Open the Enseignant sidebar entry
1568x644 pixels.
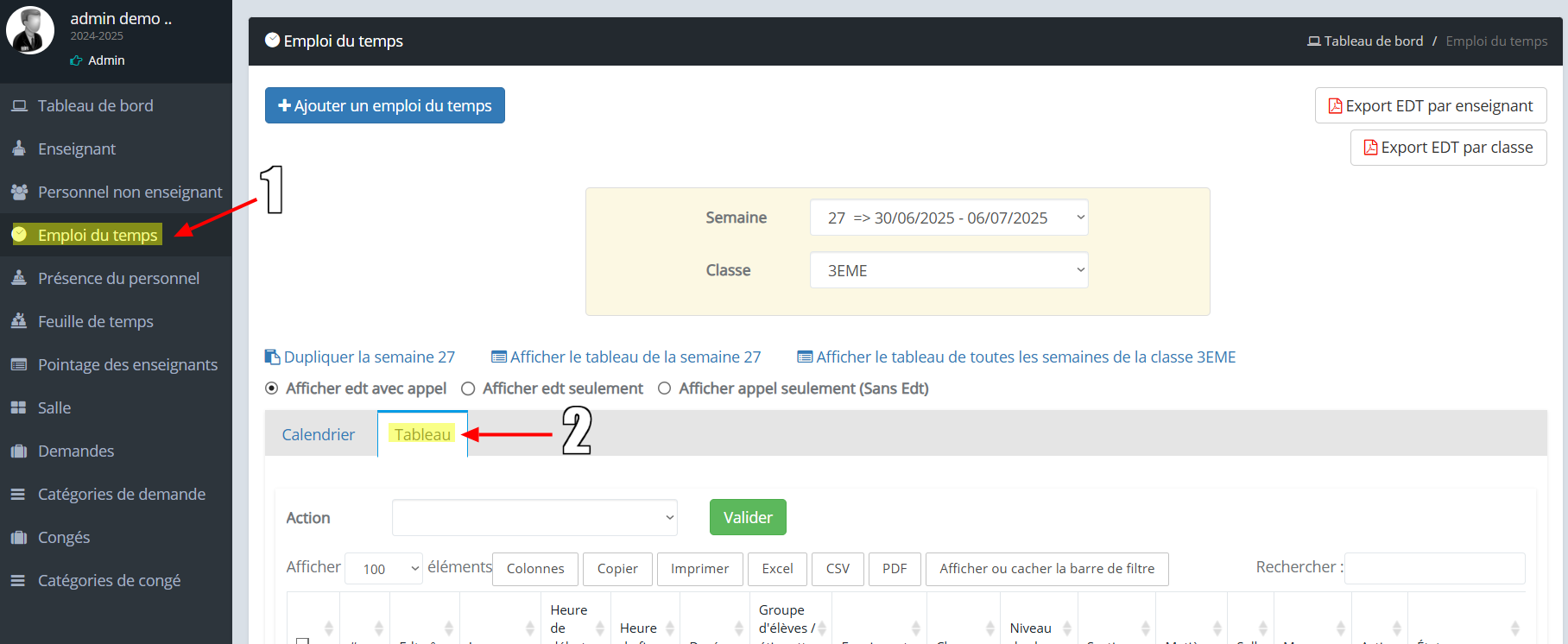76,148
